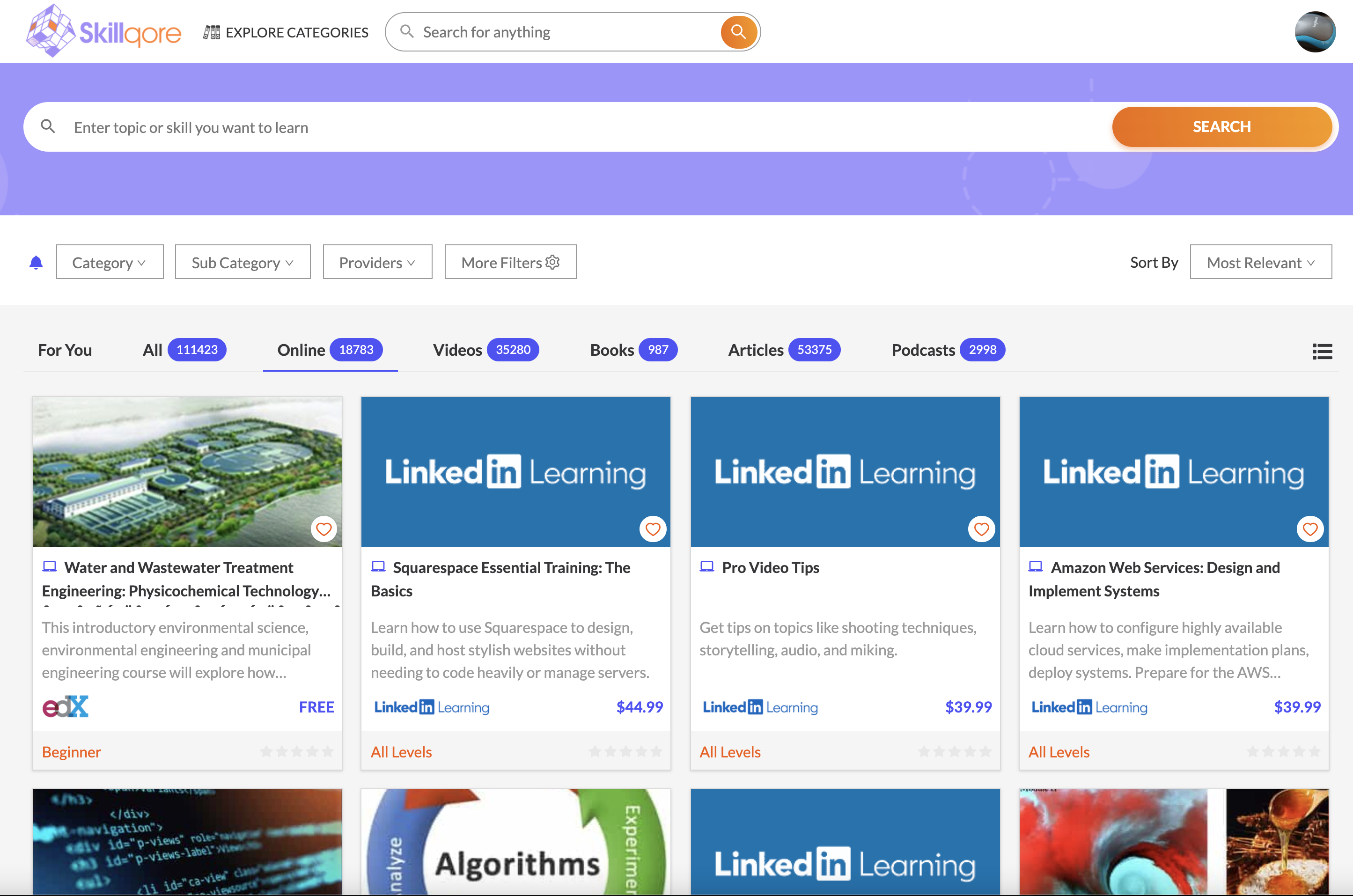
Task: Click the FREE price on the edX course
Action: (316, 707)
